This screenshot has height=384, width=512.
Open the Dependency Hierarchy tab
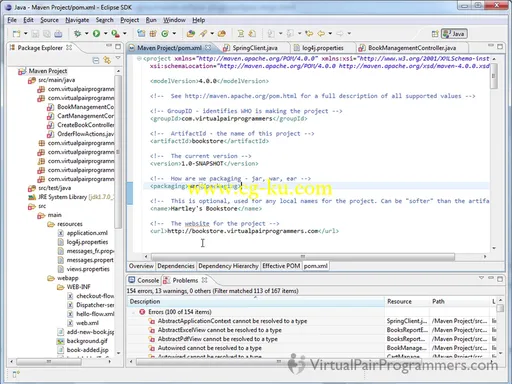pyautogui.click(x=228, y=266)
